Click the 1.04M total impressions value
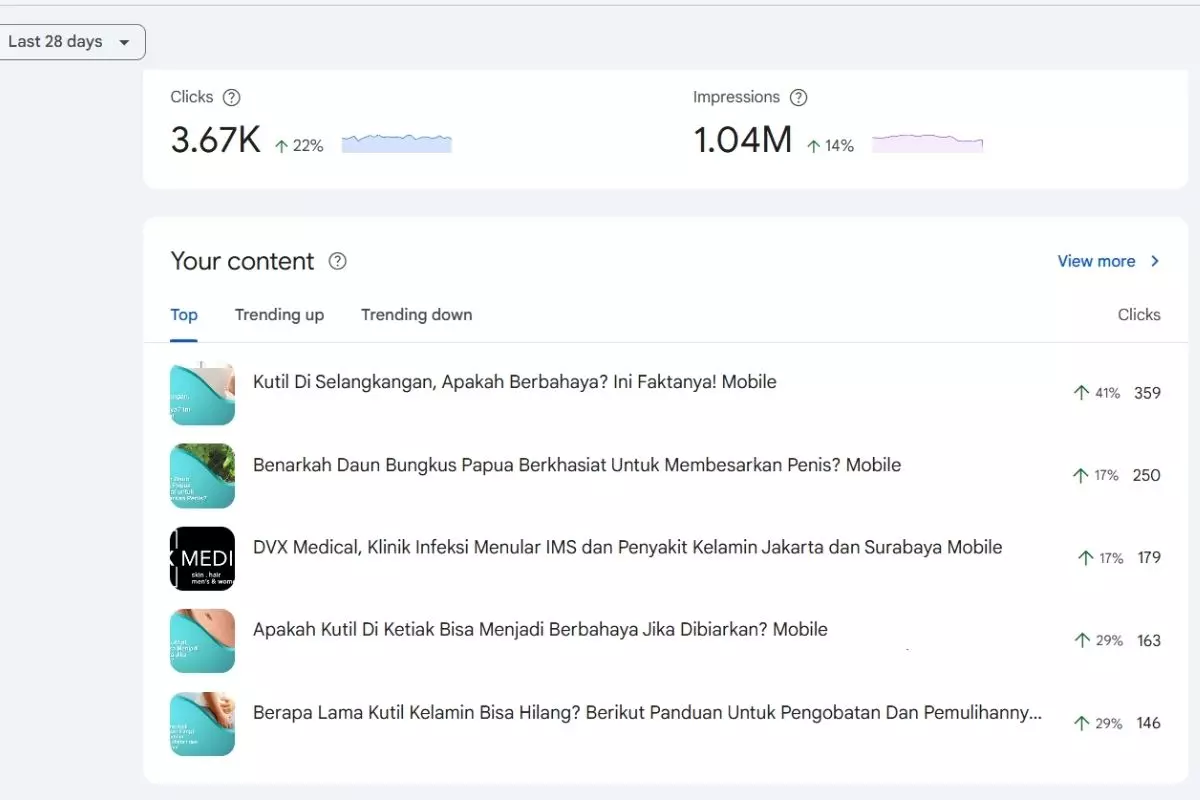Viewport: 1200px width, 800px height. pyautogui.click(x=743, y=141)
